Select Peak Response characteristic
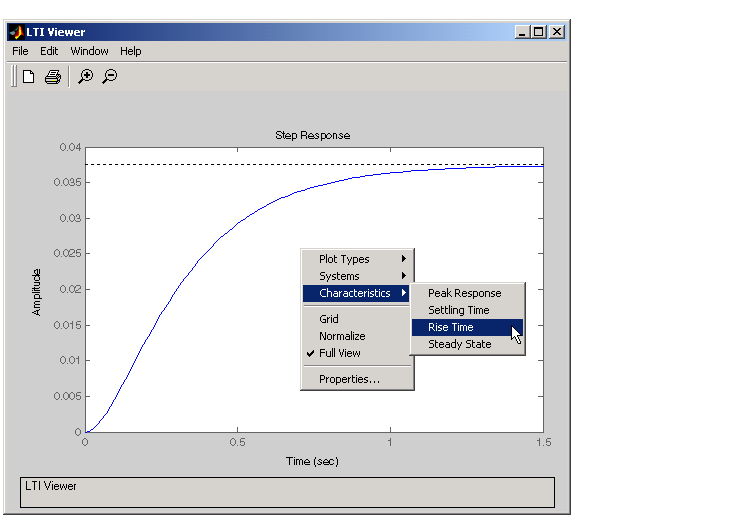The width and height of the screenshot is (750, 518). pyautogui.click(x=464, y=293)
